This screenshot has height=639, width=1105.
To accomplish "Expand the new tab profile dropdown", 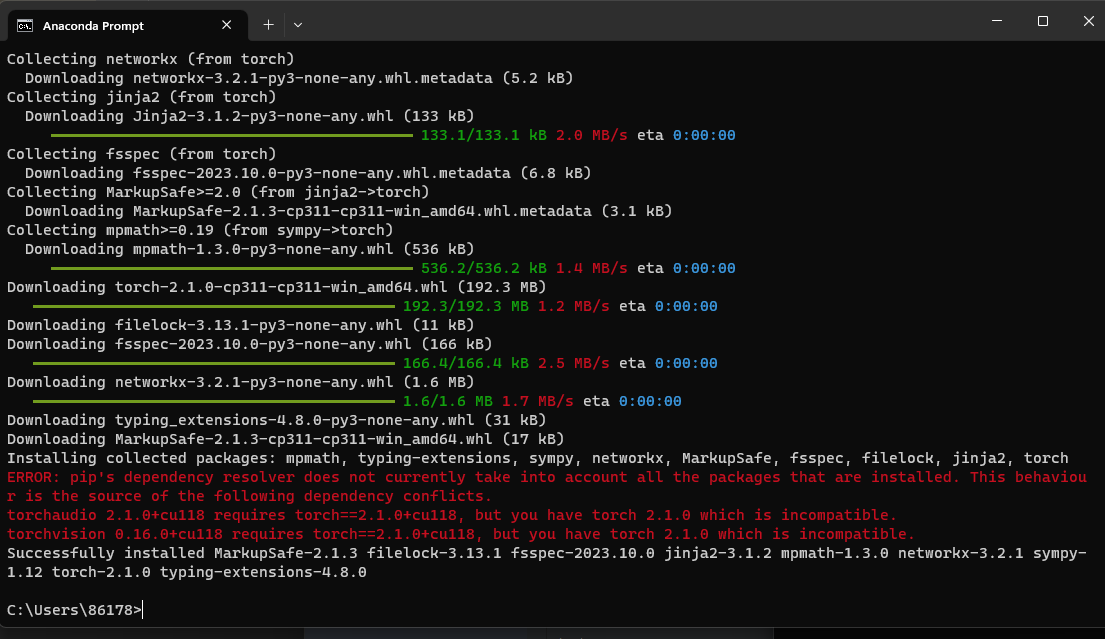I will [298, 25].
